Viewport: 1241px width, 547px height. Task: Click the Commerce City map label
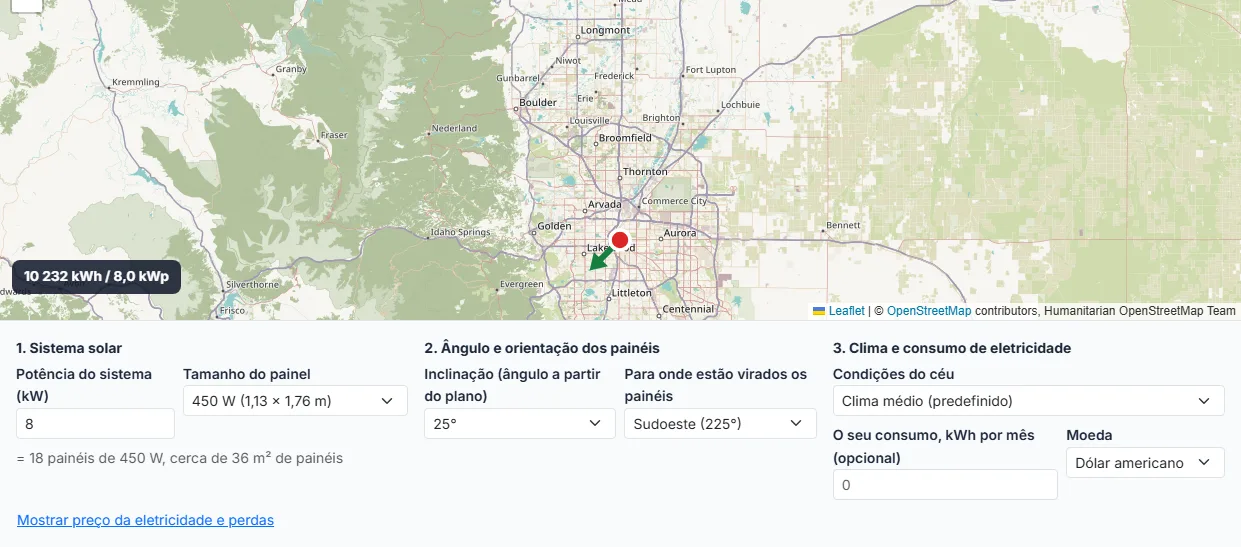(x=673, y=201)
